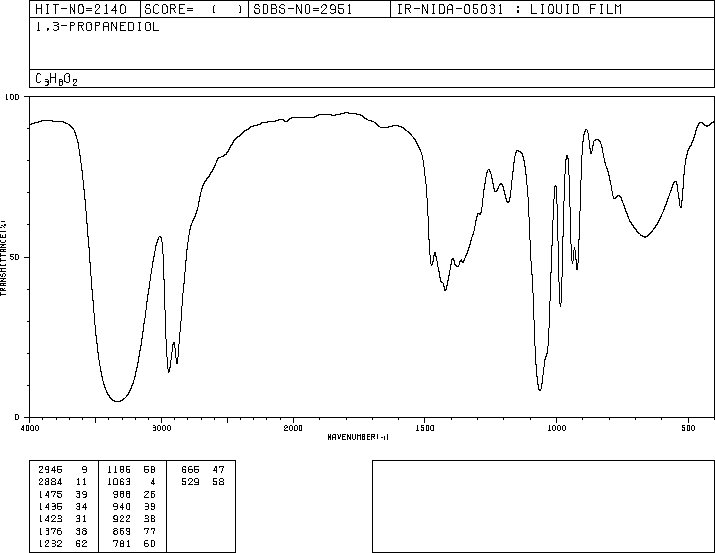Click the 2000 wavenumber axis label
Viewport: 715px width, 553px height.
(293, 428)
